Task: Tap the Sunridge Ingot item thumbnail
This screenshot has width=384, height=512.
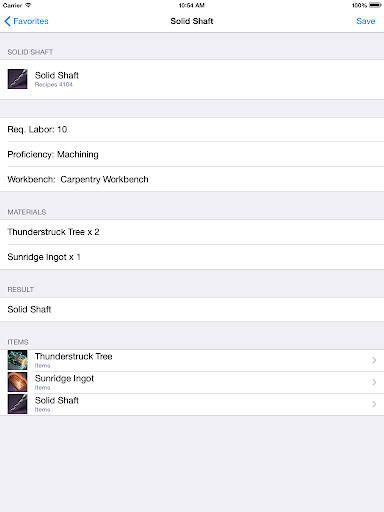Action: click(x=17, y=382)
